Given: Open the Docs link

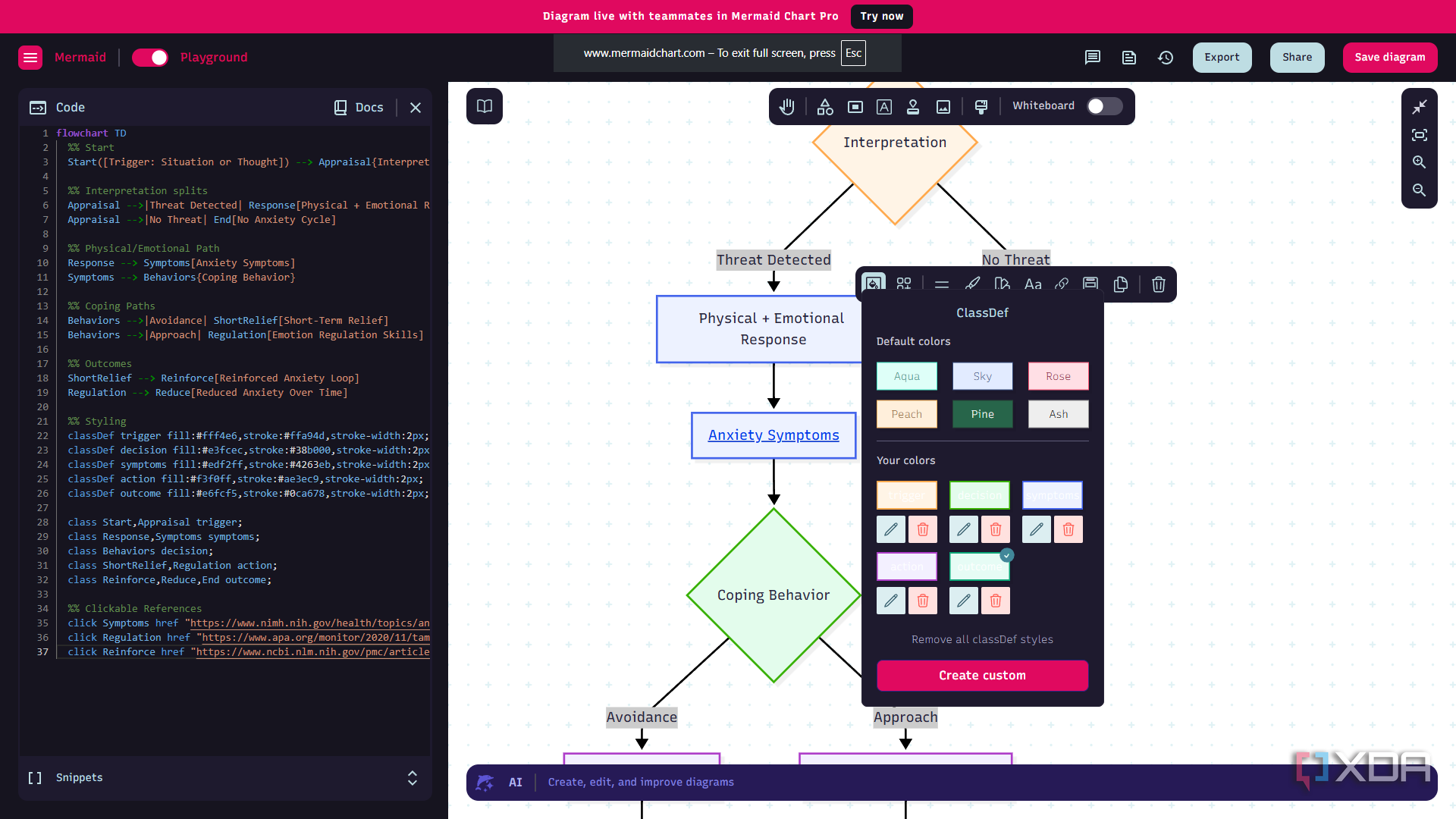Looking at the screenshot, I should click(359, 108).
